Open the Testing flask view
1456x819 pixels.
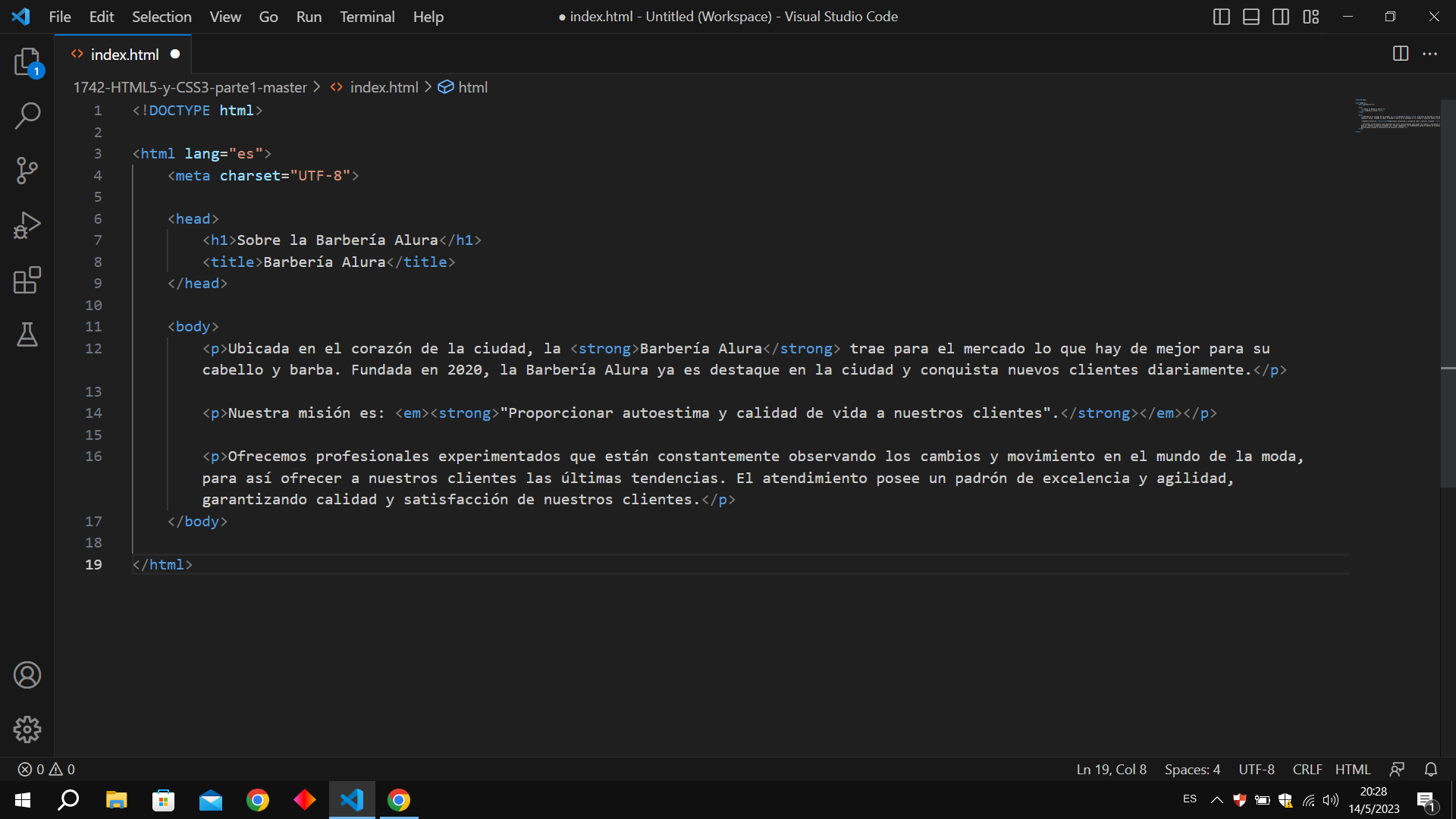tap(27, 334)
